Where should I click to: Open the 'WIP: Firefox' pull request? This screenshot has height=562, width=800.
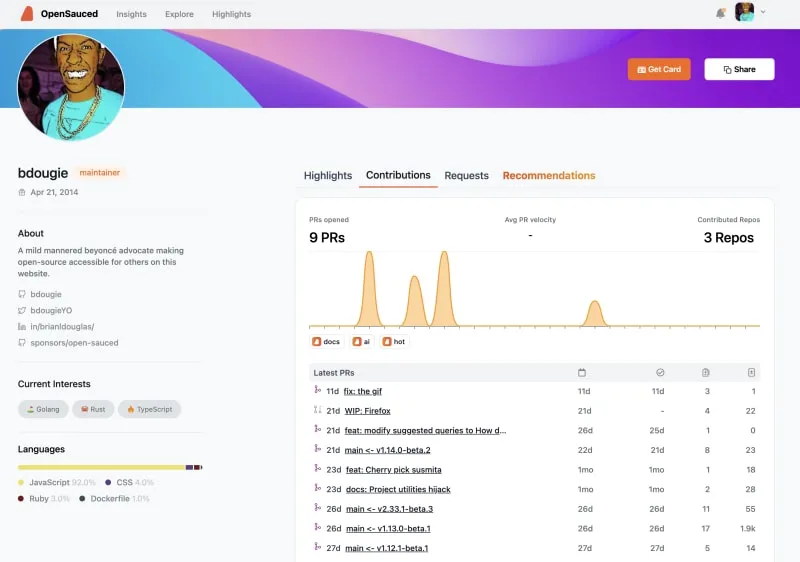367,411
